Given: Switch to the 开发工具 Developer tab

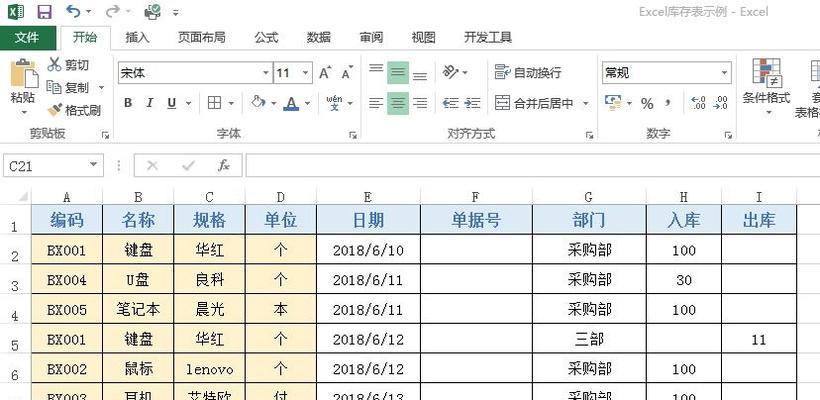Looking at the screenshot, I should coord(487,38).
